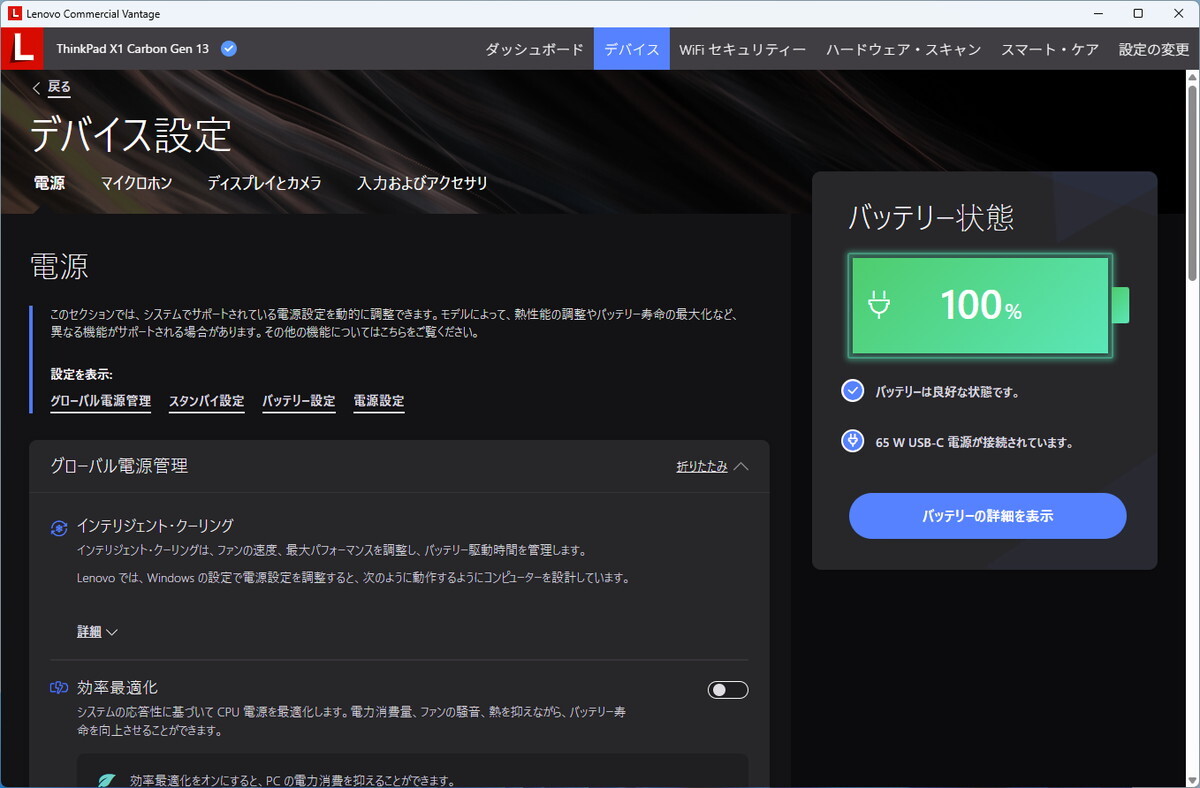Click the plug icon inside battery graphic
Viewport: 1200px width, 788px height.
point(879,305)
